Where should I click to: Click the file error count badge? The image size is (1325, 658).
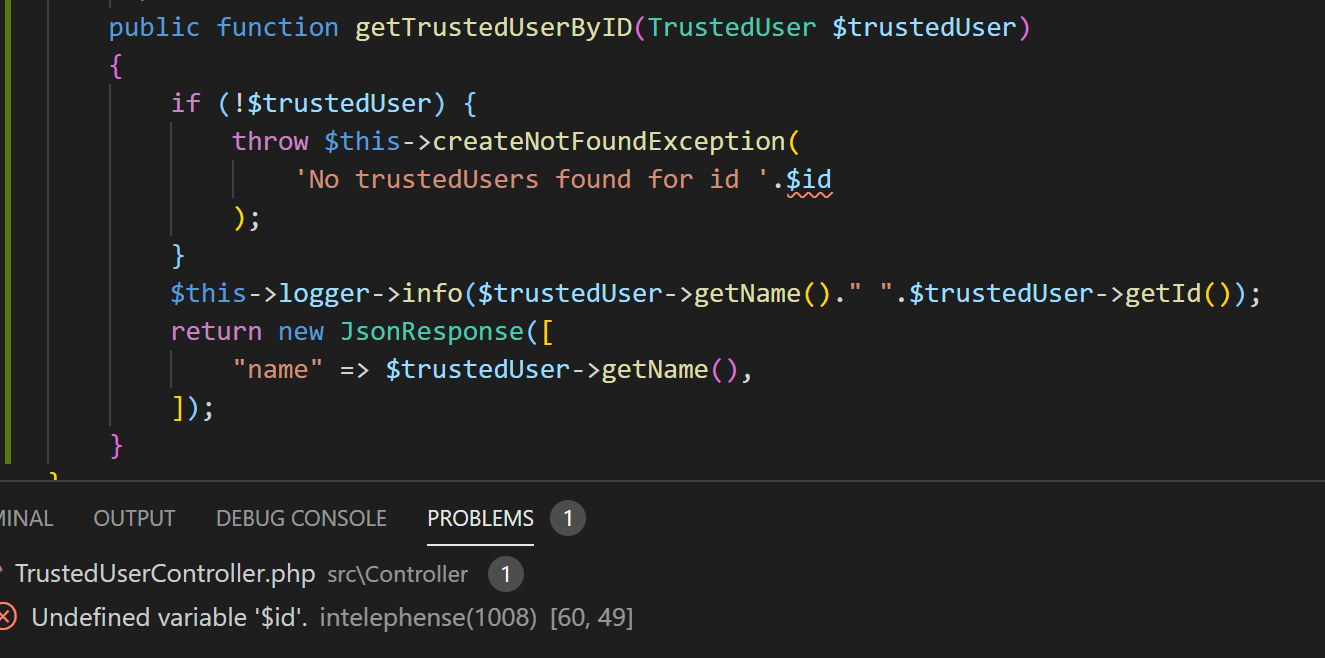pyautogui.click(x=506, y=574)
